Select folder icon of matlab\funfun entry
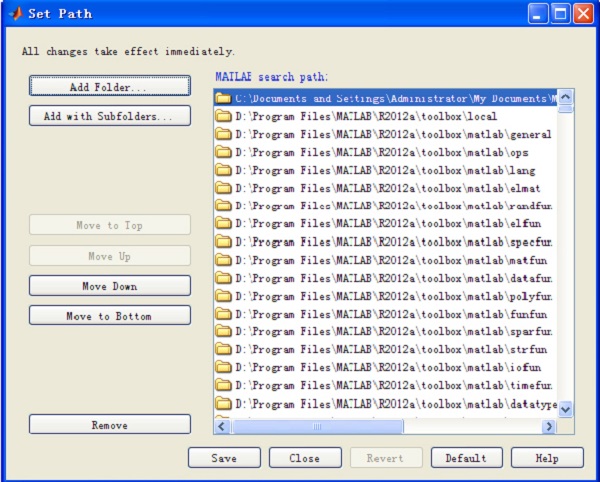This screenshot has width=600, height=482. click(223, 314)
